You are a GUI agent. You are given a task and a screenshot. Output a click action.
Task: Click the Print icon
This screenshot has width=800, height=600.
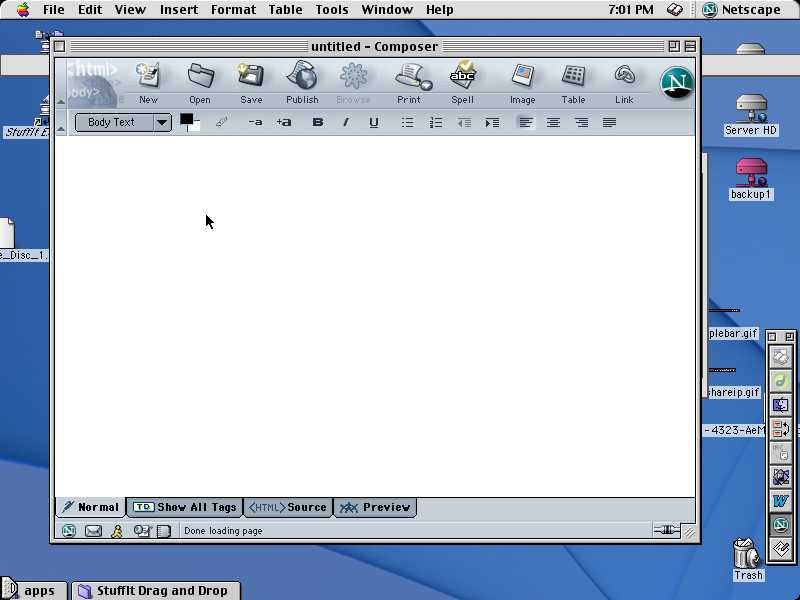coord(409,78)
